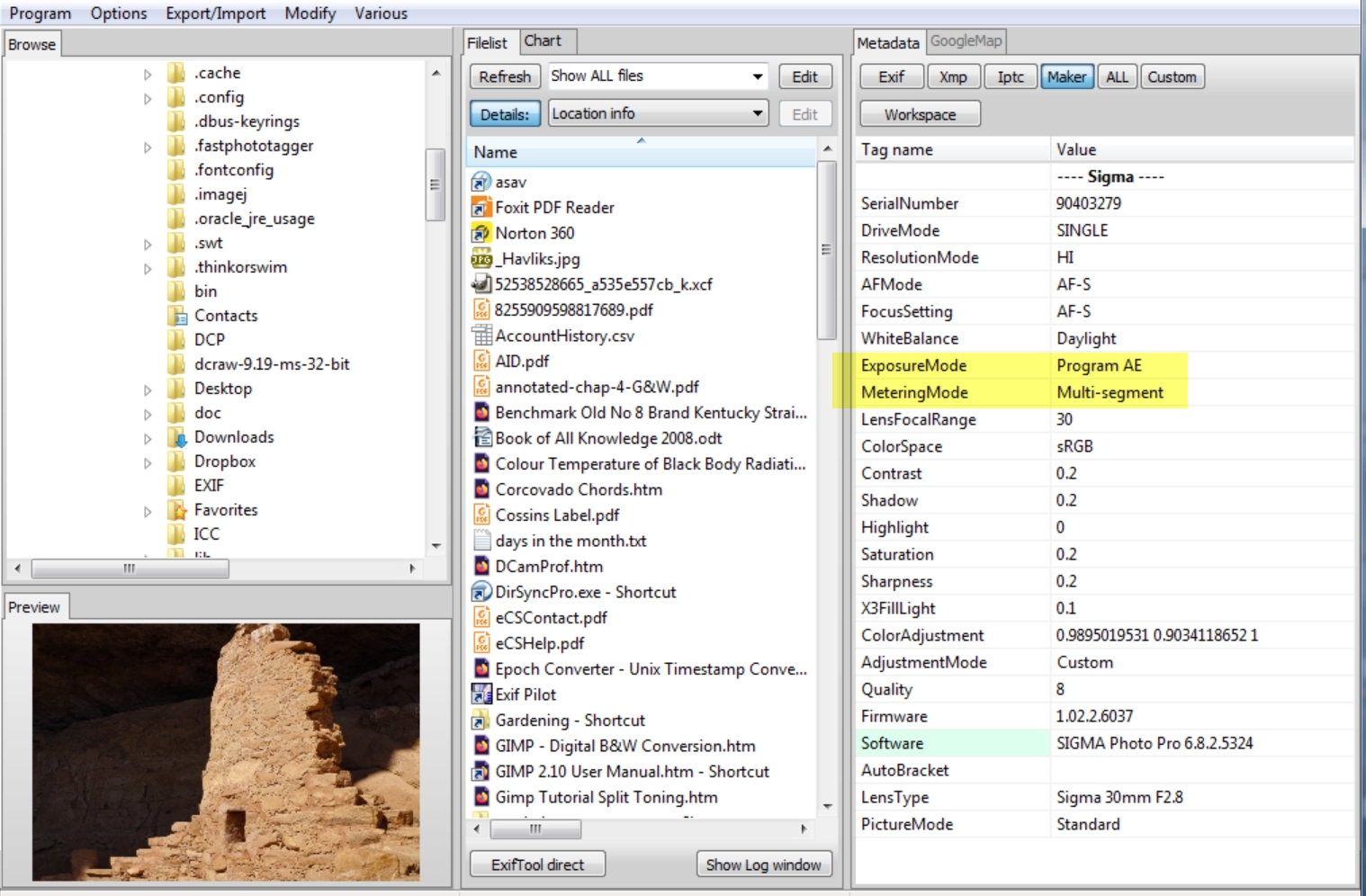This screenshot has height=896, width=1366.
Task: Switch to the Chart tab
Action: 543,41
